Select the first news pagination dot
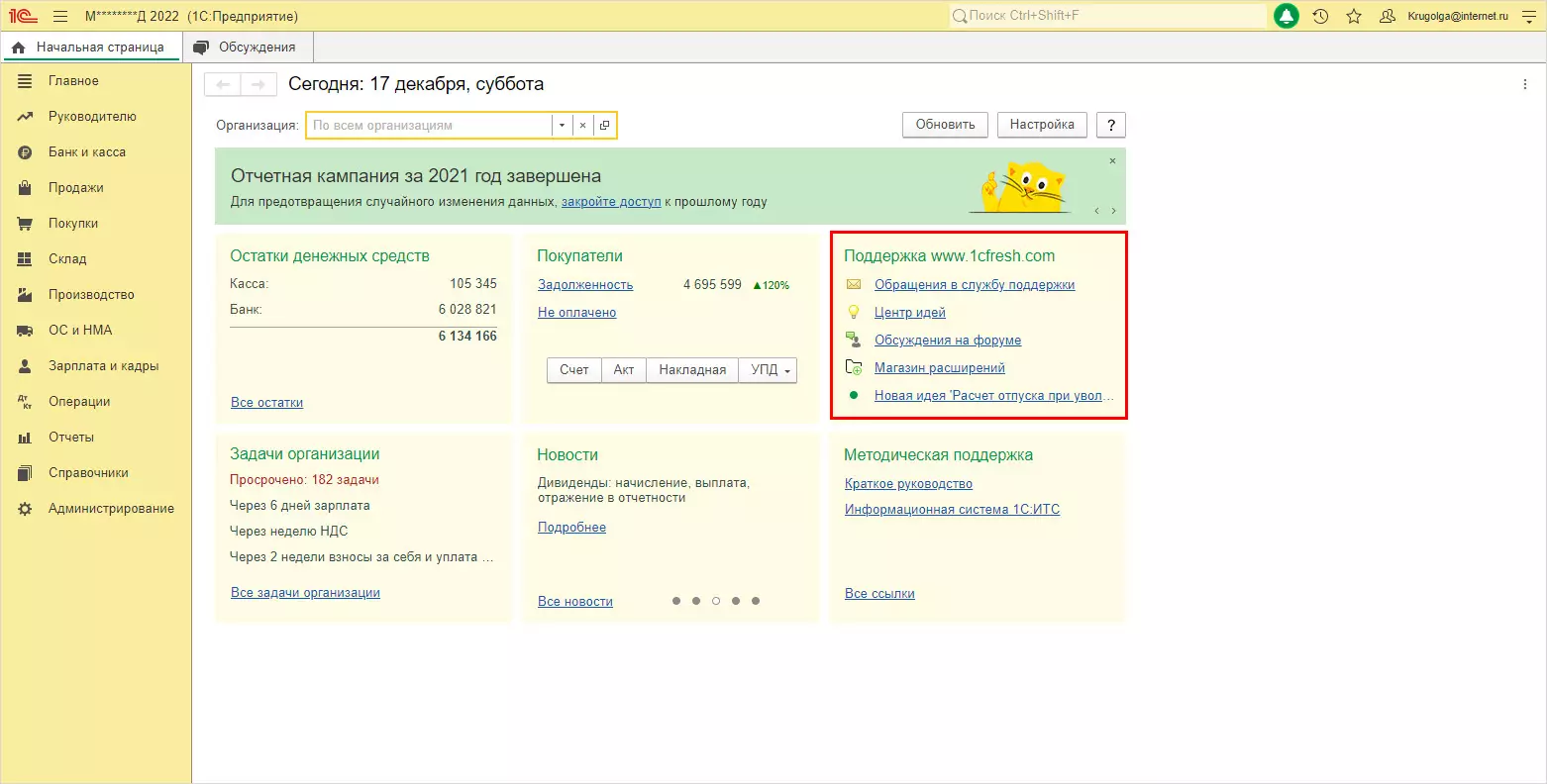This screenshot has height=784, width=1547. (676, 601)
